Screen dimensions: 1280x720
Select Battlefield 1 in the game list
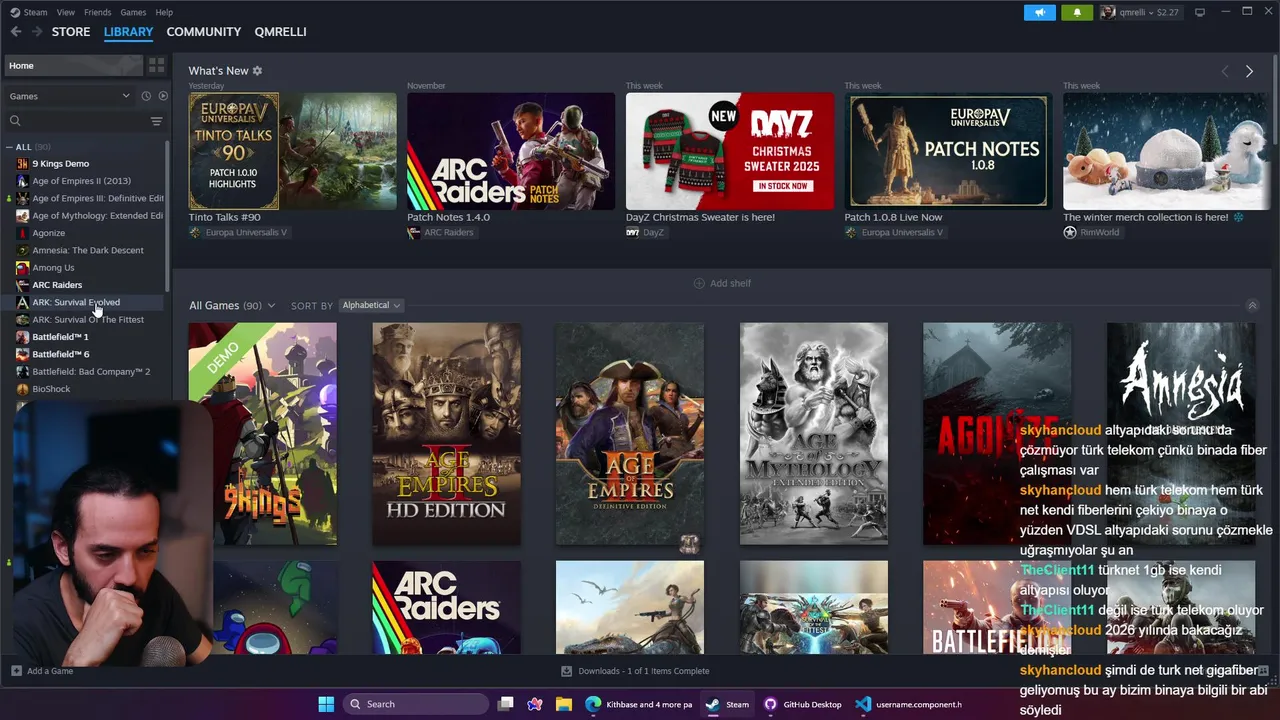coord(60,337)
